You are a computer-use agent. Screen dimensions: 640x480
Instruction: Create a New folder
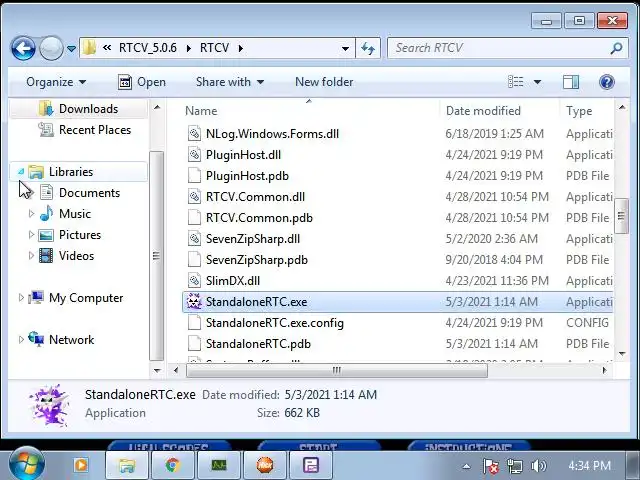324,82
